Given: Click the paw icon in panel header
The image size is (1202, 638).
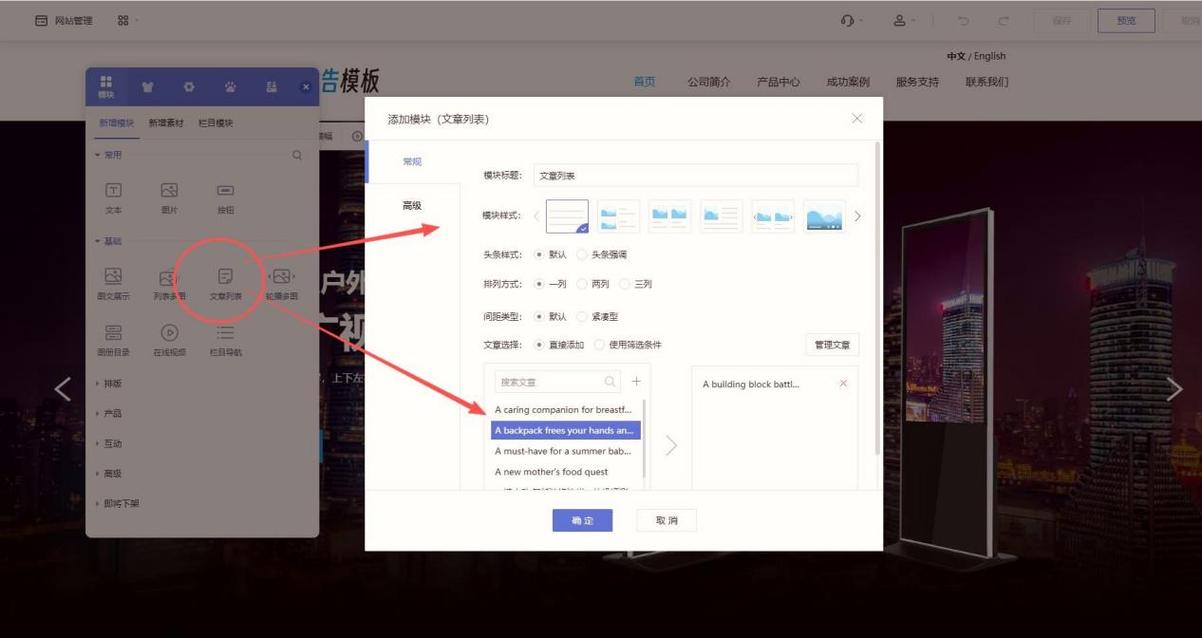Looking at the screenshot, I should tap(230, 87).
